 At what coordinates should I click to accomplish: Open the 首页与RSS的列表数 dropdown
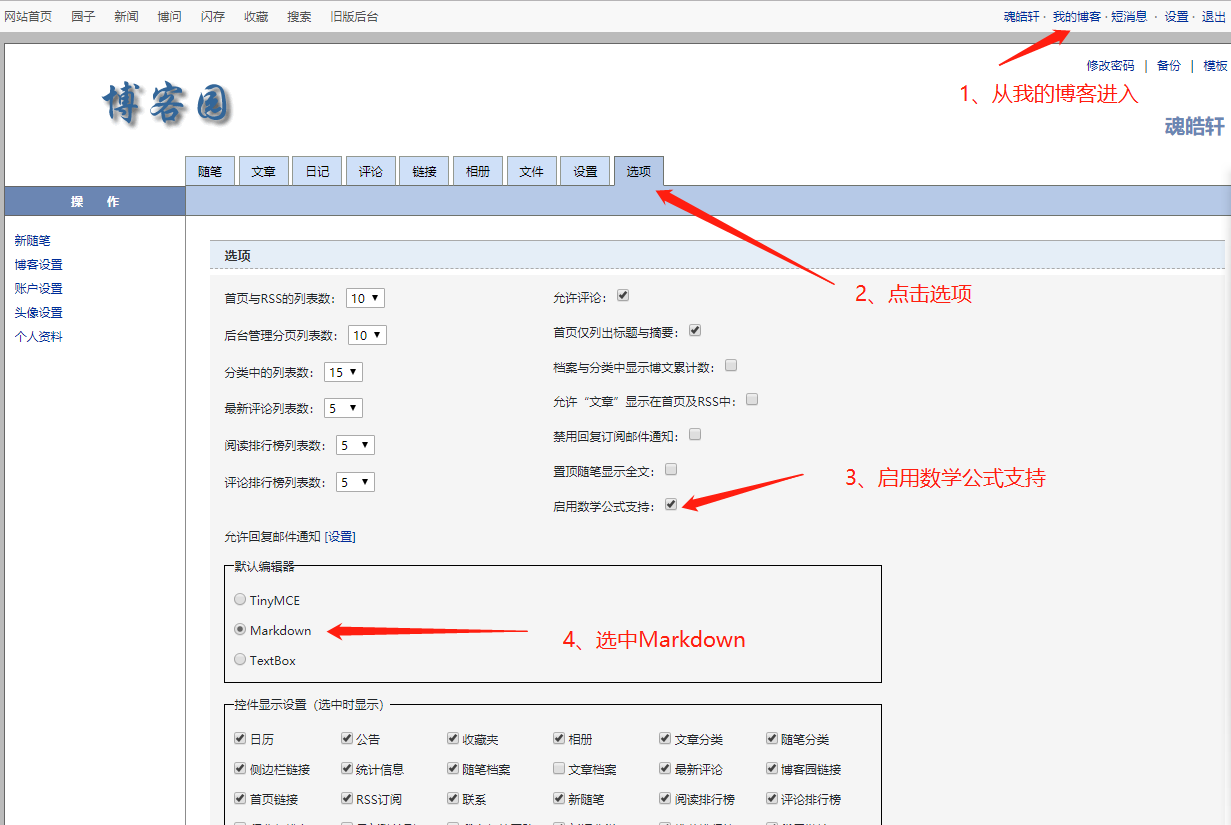(x=365, y=297)
